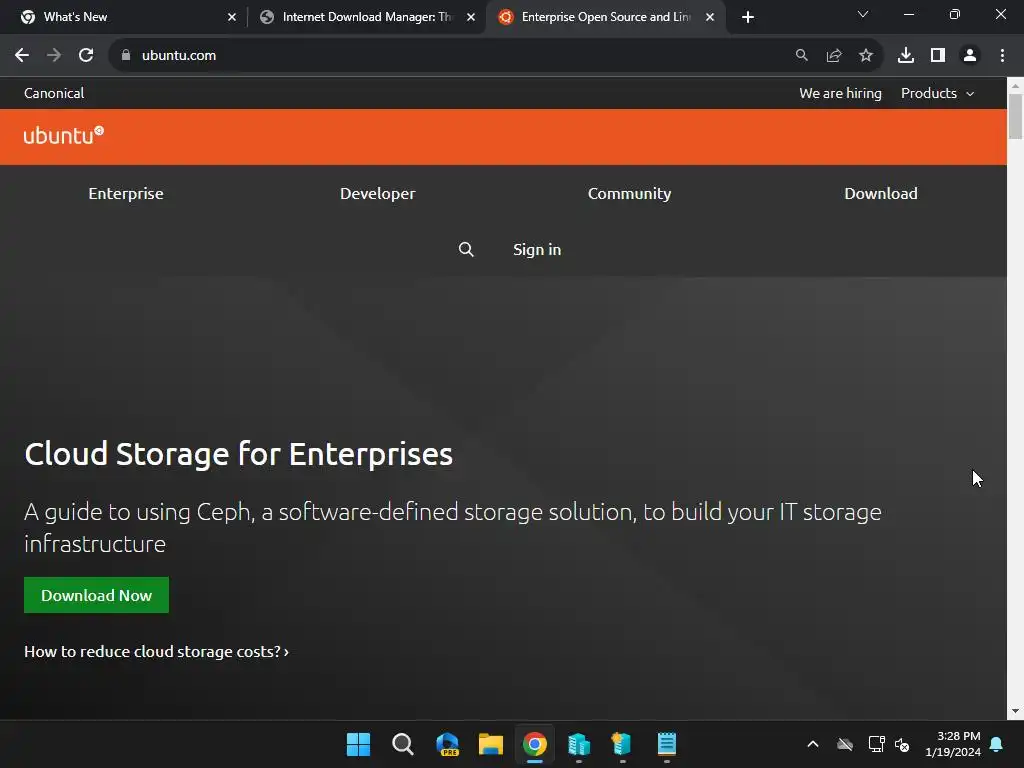
Task: Click the Chrome taskbar icon
Action: click(x=534, y=744)
